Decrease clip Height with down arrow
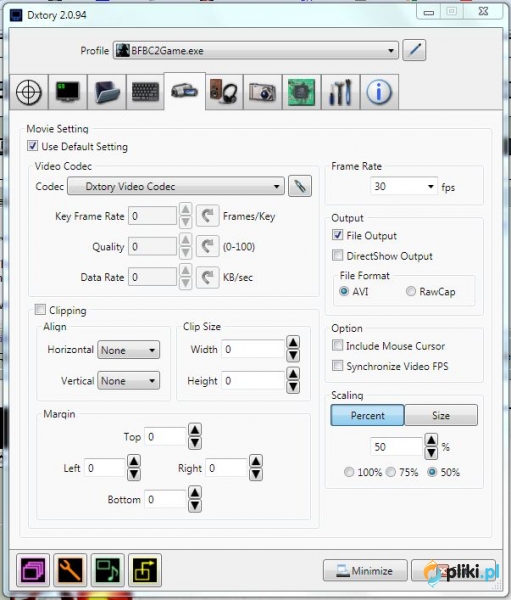This screenshot has height=600, width=511. [293, 387]
